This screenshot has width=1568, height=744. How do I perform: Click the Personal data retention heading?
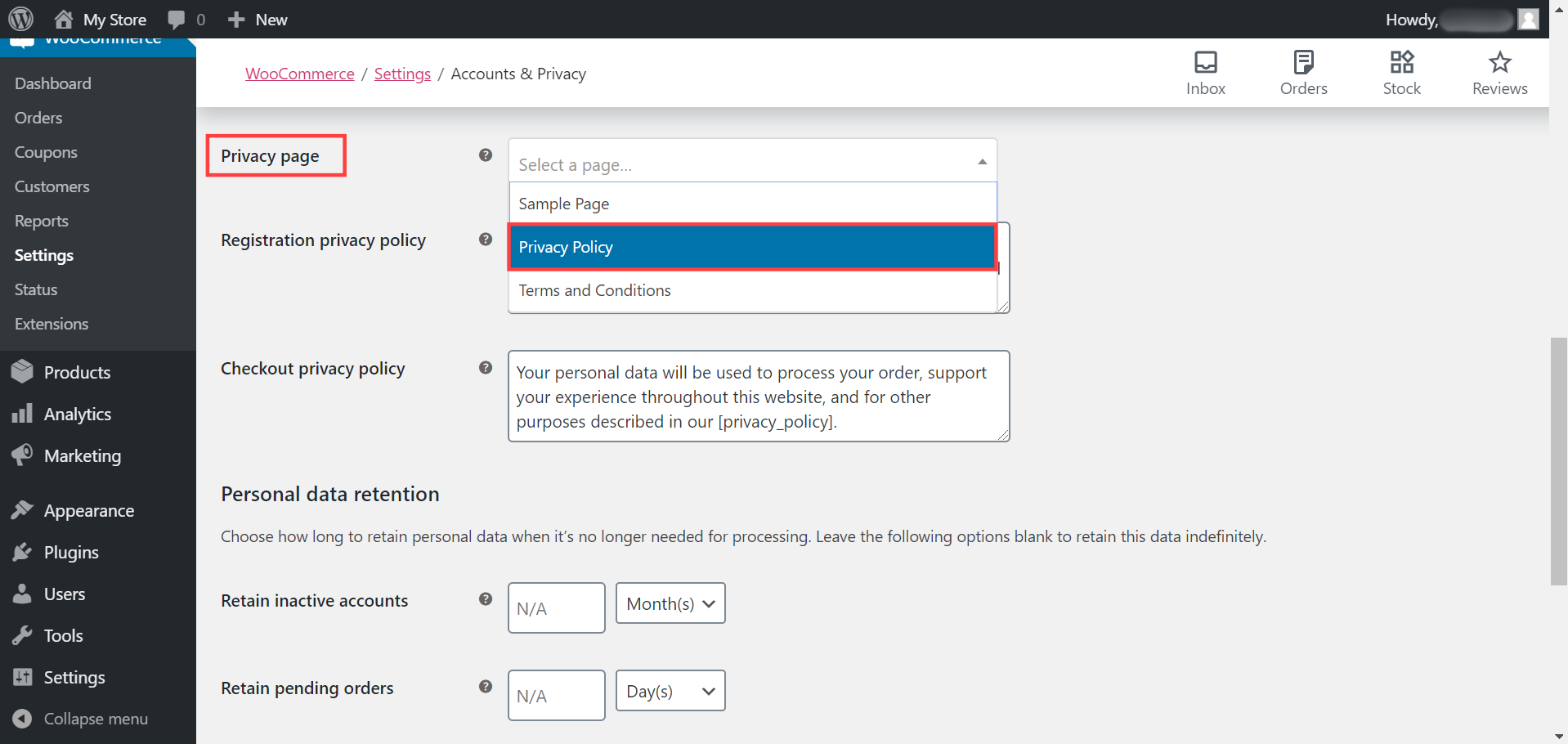click(330, 494)
